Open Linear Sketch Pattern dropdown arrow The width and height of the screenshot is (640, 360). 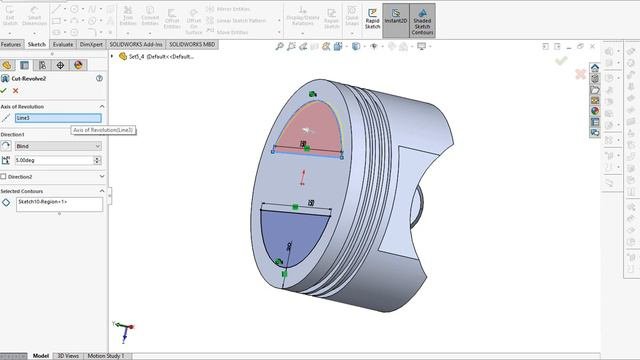click(279, 20)
